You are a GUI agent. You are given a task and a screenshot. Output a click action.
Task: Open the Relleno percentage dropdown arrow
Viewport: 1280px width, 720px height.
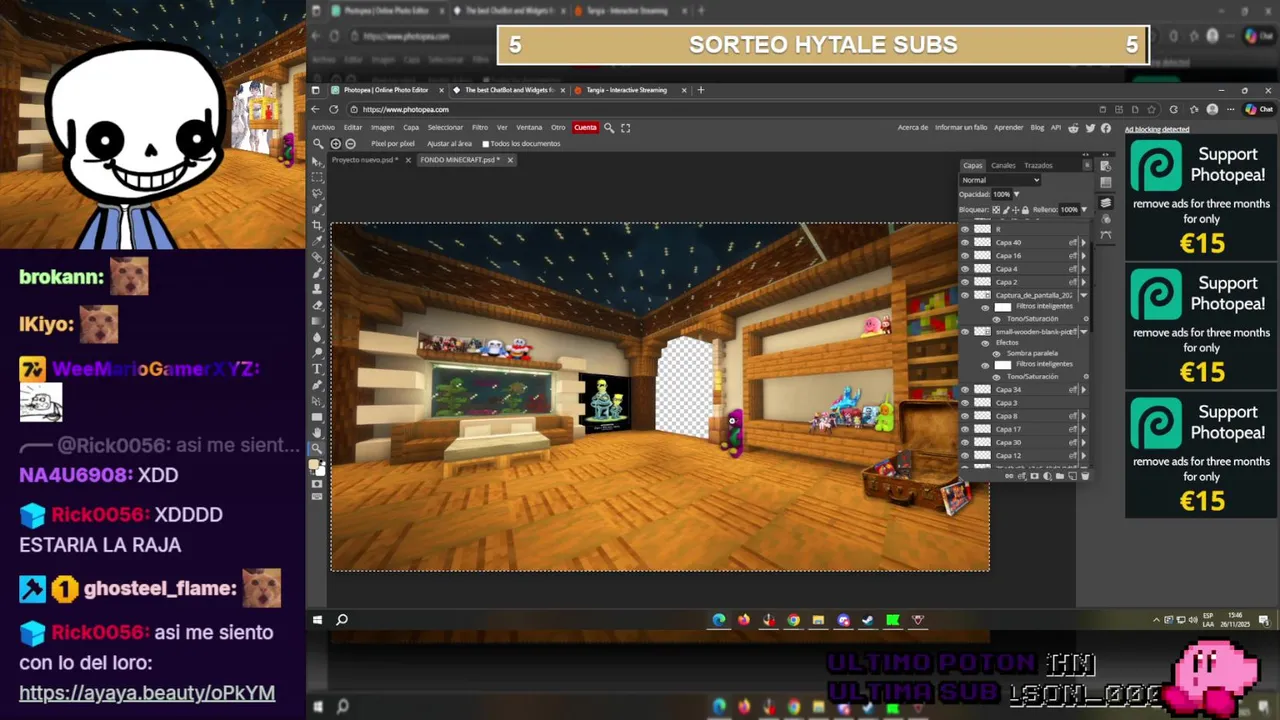coord(1084,210)
